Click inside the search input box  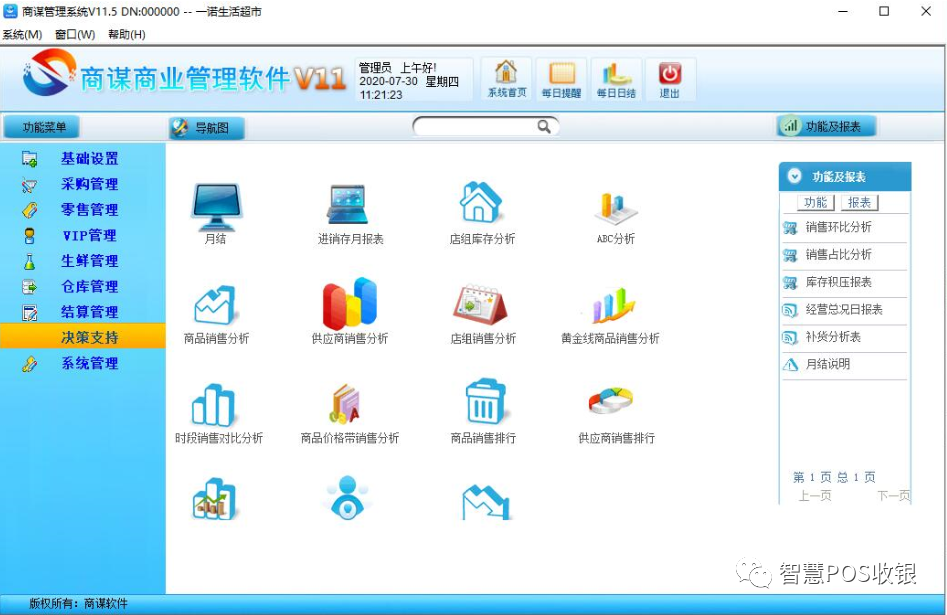[480, 126]
